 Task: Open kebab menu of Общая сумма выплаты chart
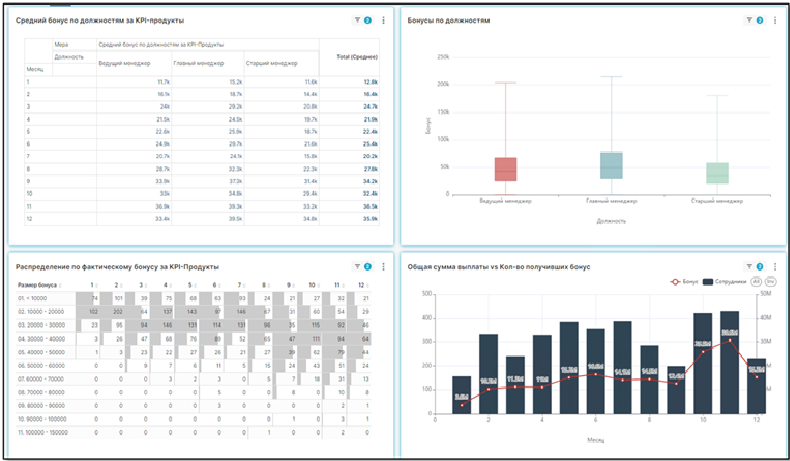[x=775, y=267]
